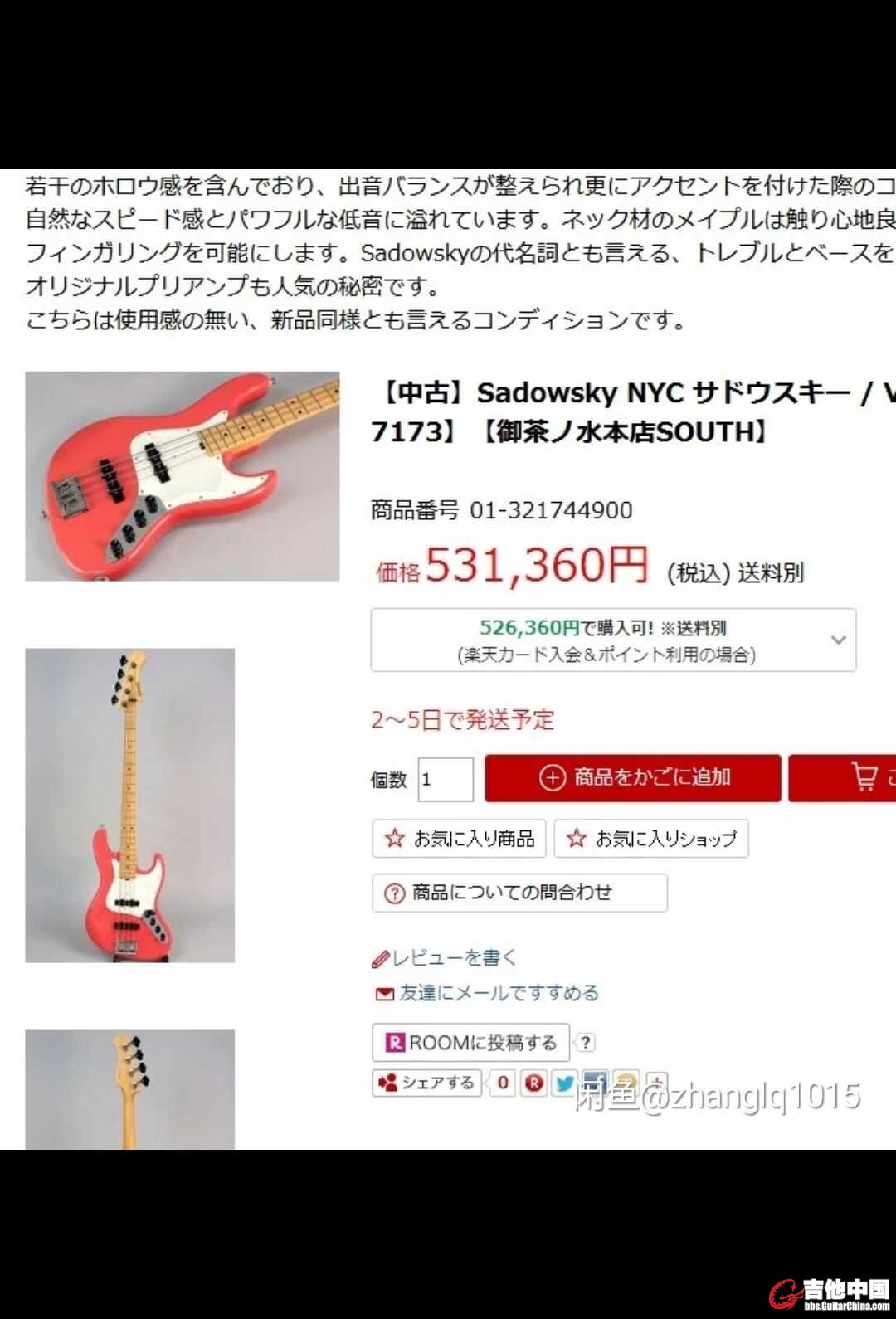Expand the 526,360円 purchase offer chevron

(x=839, y=640)
